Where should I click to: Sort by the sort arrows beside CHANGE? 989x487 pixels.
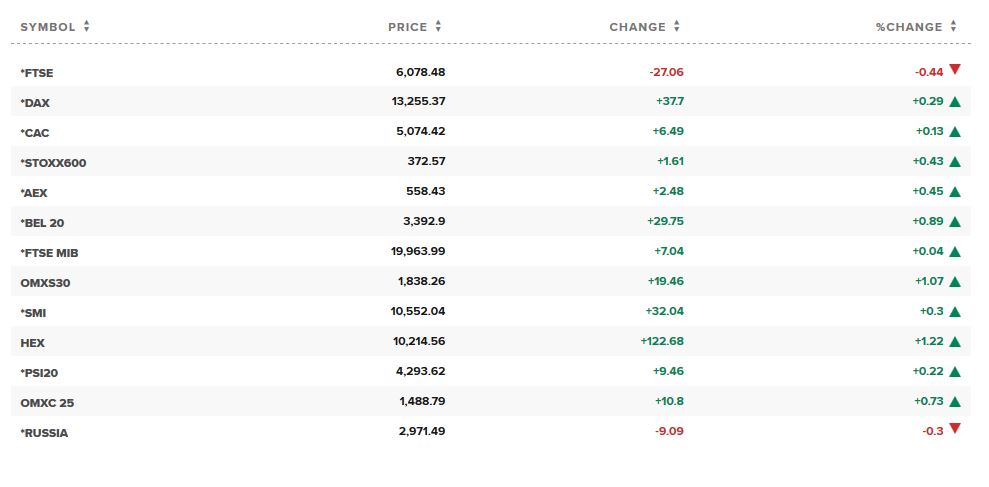677,26
